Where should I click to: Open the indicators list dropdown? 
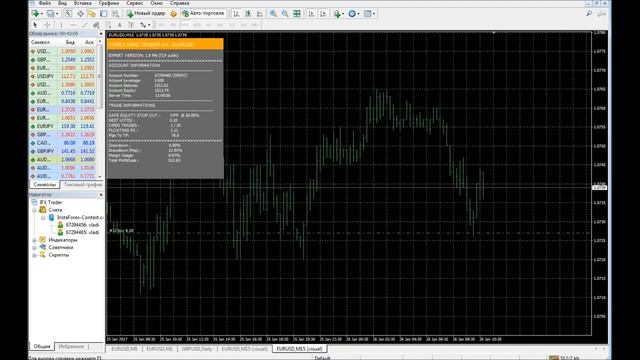click(x=343, y=14)
